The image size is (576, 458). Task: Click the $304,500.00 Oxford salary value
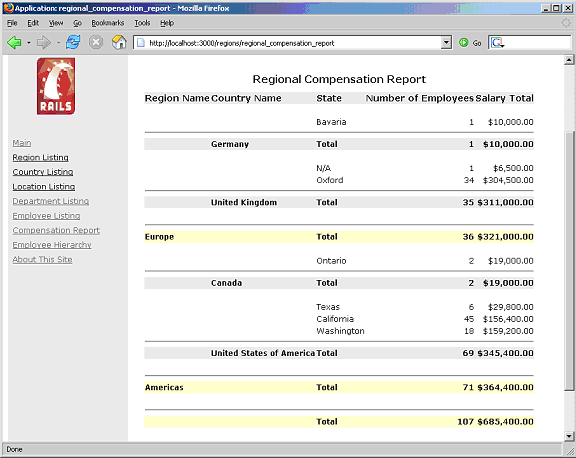coord(508,180)
